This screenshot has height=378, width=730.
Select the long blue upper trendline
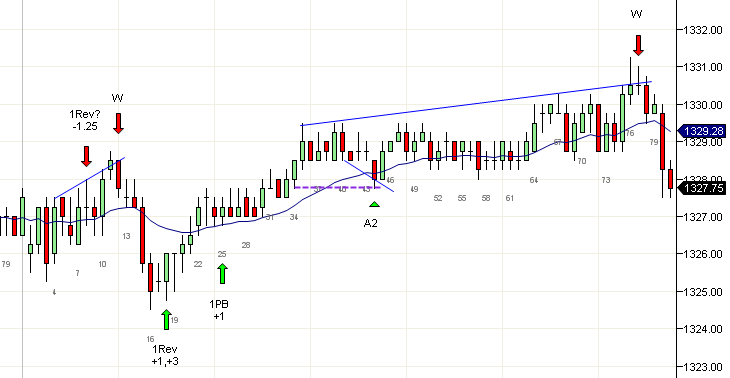coord(476,103)
